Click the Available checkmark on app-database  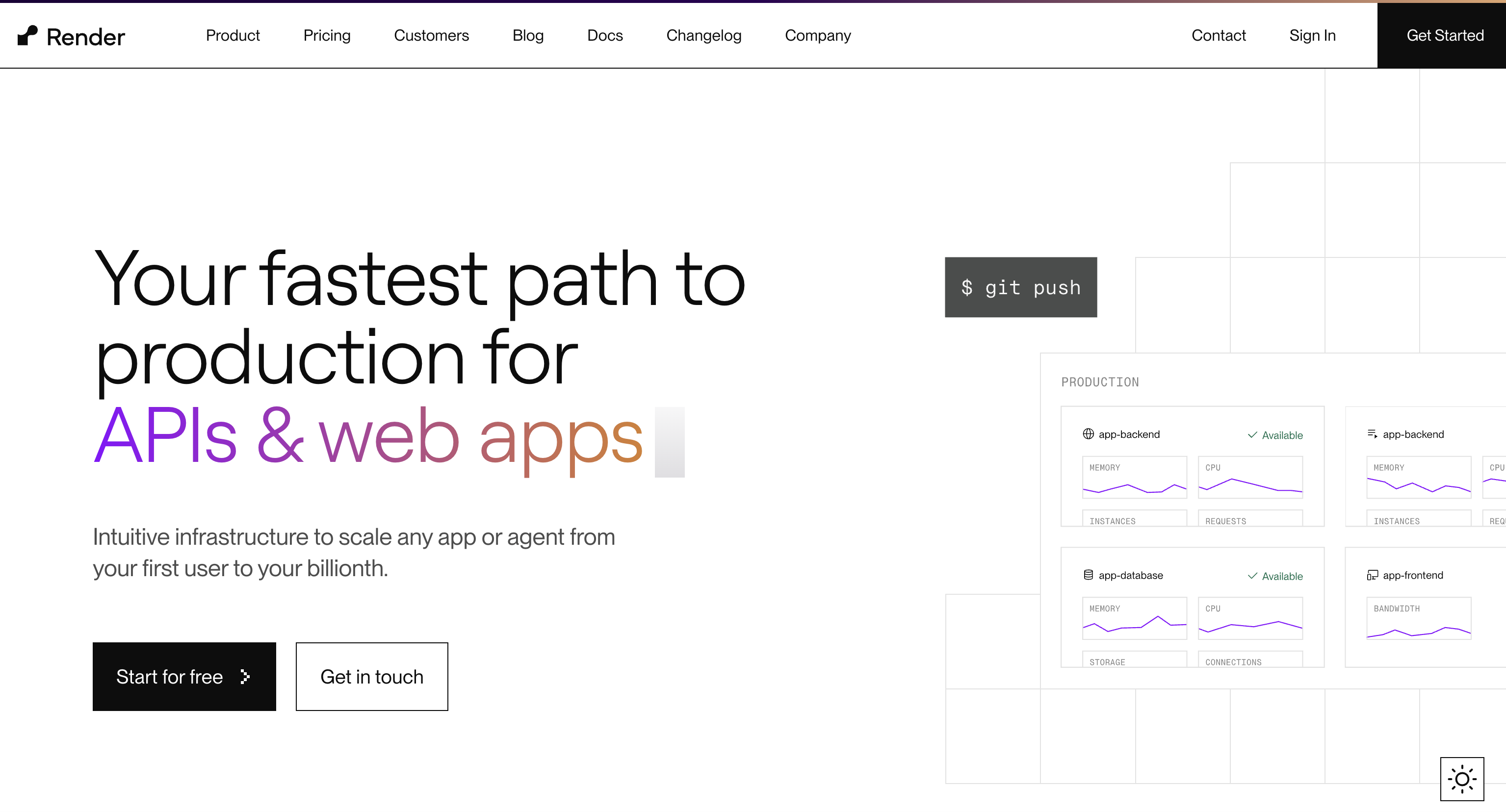[1252, 576]
